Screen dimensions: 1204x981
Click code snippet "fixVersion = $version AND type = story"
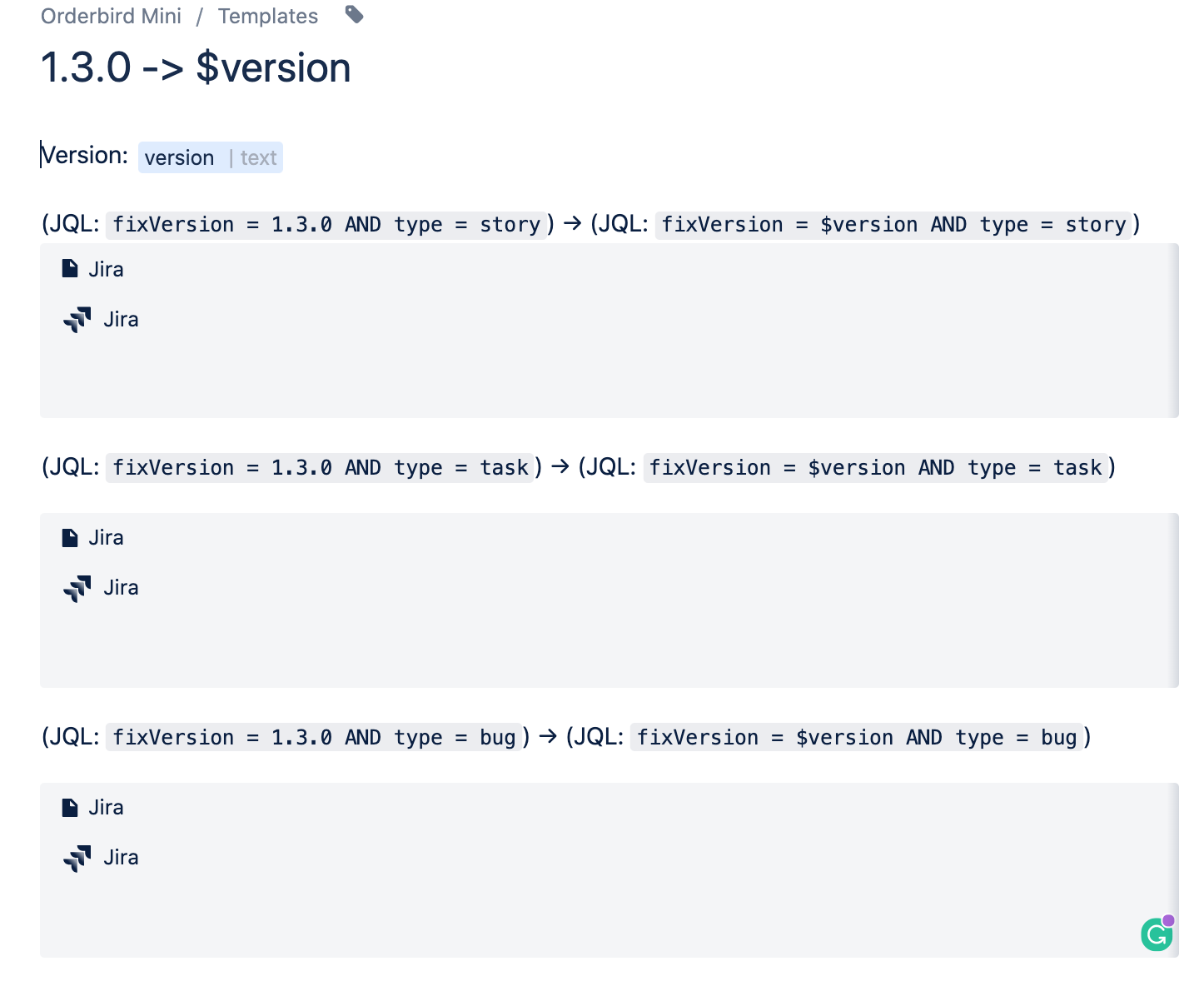[x=893, y=225]
